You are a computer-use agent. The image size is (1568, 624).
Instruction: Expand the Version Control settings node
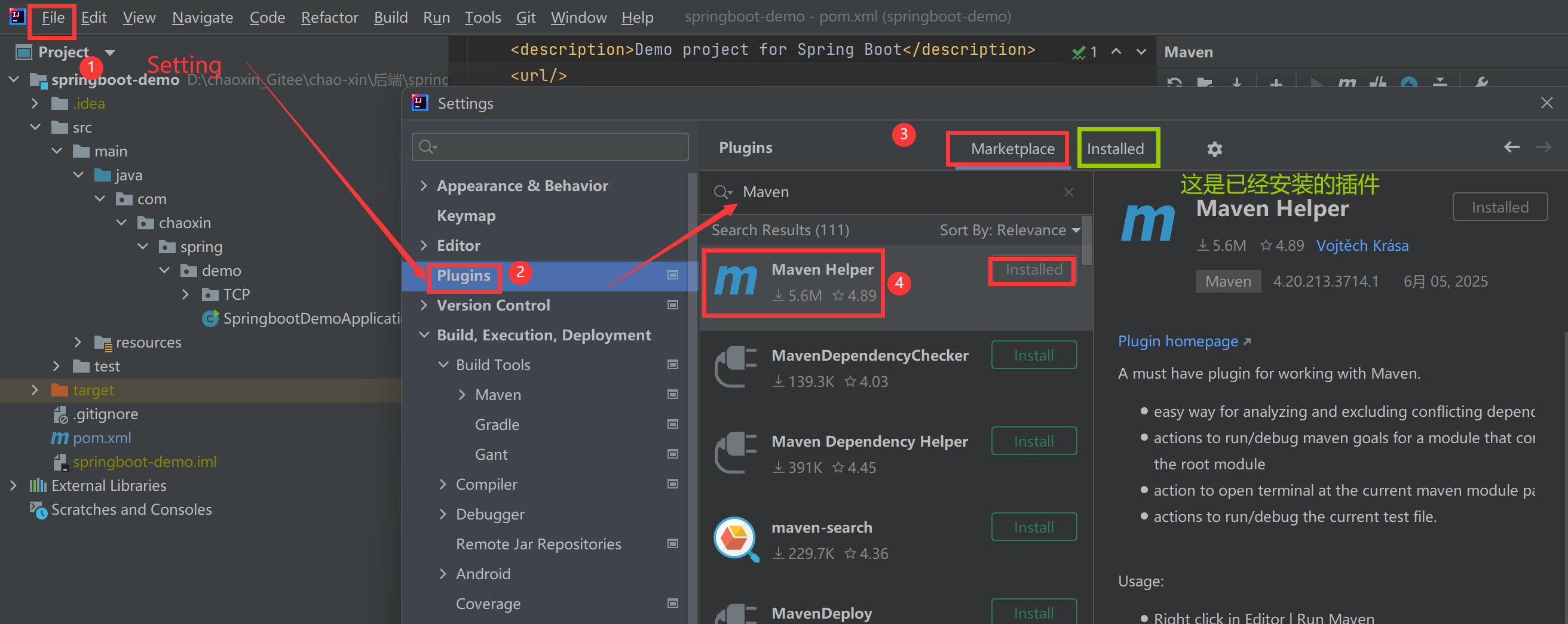[x=424, y=305]
